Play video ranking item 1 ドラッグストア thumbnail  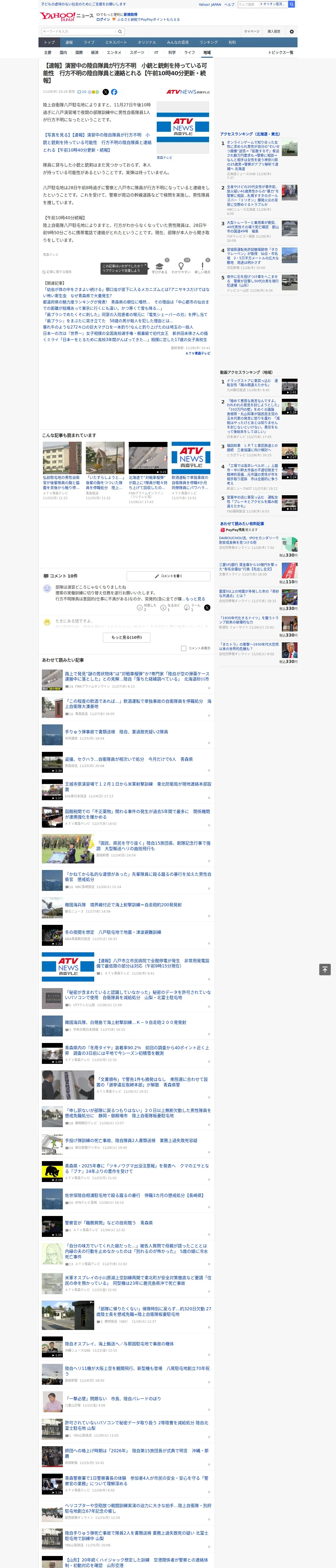(x=289, y=387)
